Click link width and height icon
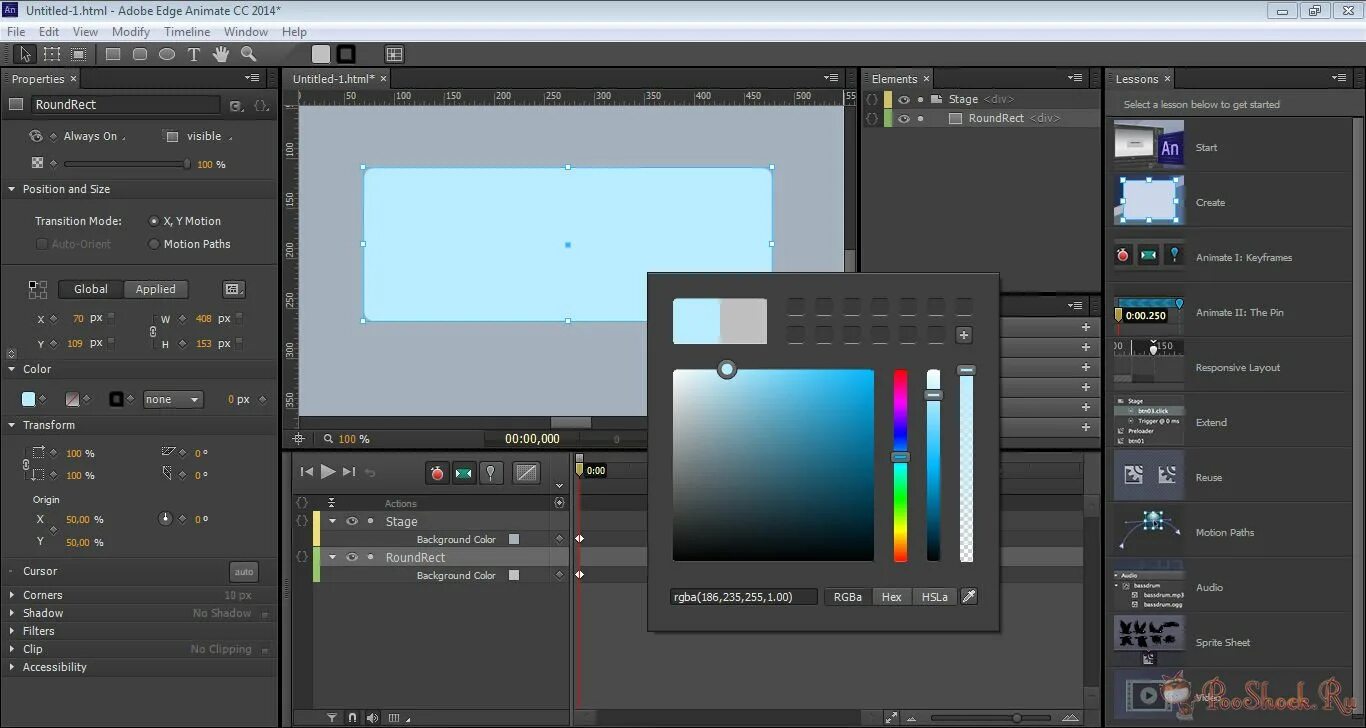The image size is (1366, 728). point(153,331)
